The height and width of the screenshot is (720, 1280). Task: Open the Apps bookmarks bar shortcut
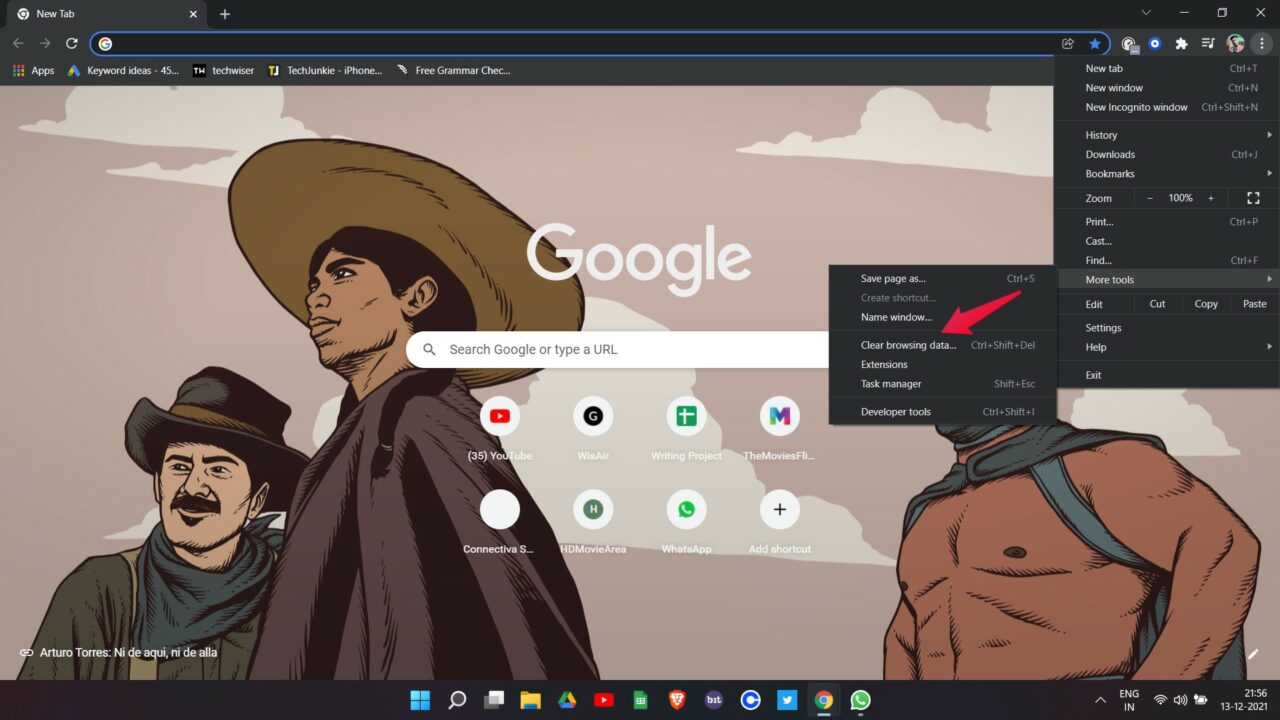pos(33,71)
